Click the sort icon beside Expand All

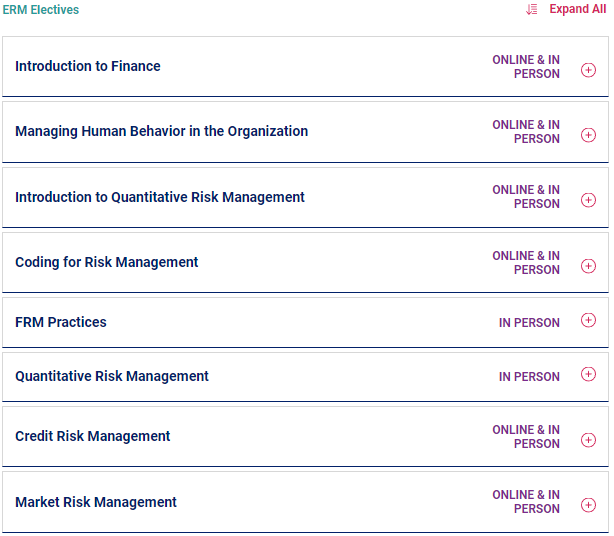532,9
